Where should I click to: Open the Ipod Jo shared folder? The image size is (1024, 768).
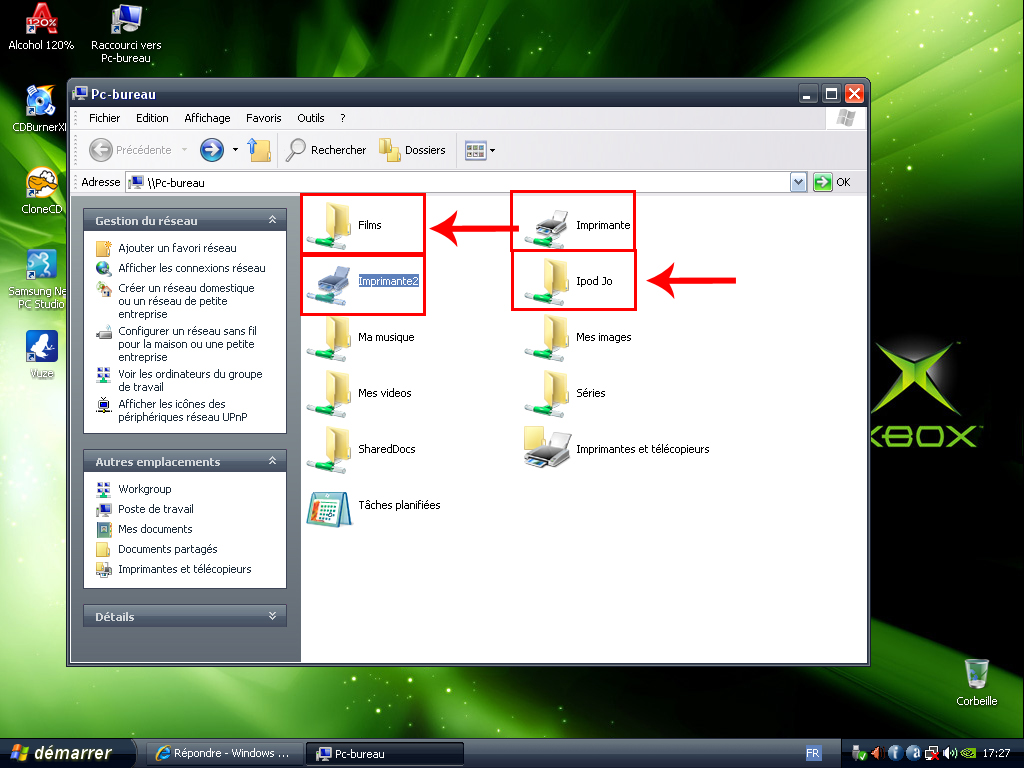tap(569, 281)
